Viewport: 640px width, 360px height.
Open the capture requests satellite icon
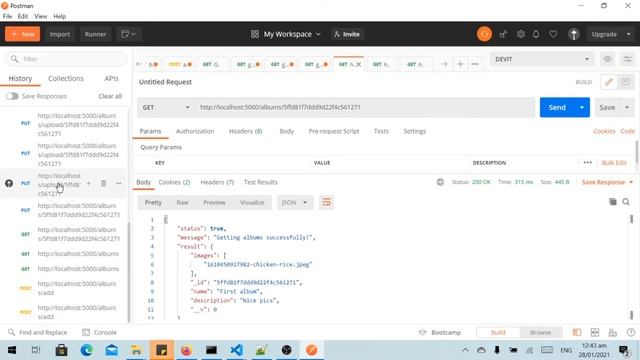pos(503,35)
